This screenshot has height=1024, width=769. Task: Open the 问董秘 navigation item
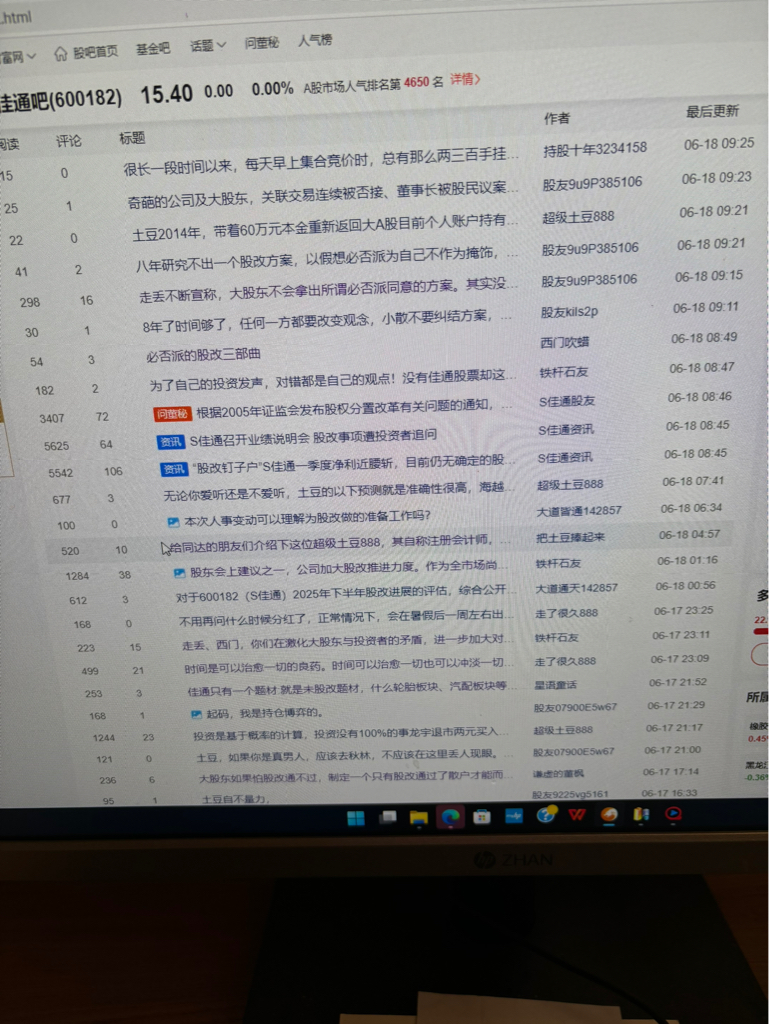pyautogui.click(x=261, y=43)
